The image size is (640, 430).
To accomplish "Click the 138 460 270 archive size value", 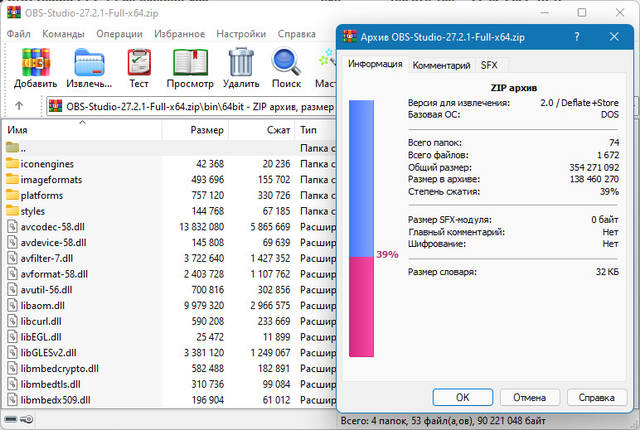I will pos(594,179).
